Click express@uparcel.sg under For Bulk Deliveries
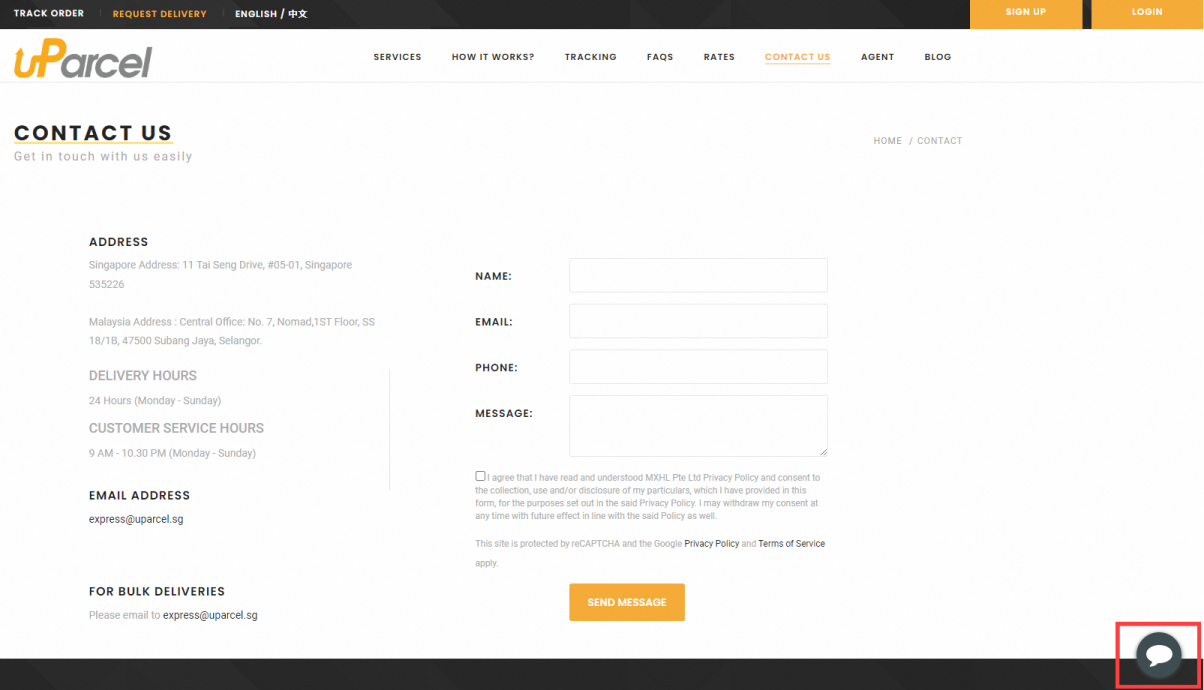Screen dimensions: 1204x690 click(x=210, y=615)
